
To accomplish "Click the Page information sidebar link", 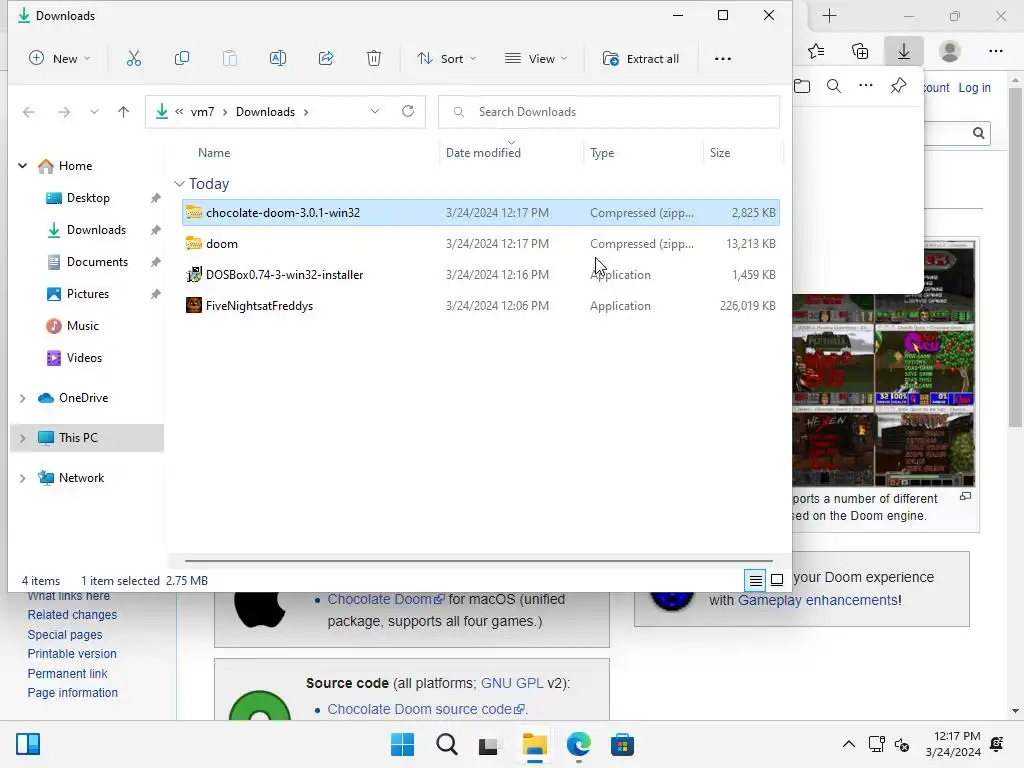I will tap(72, 693).
